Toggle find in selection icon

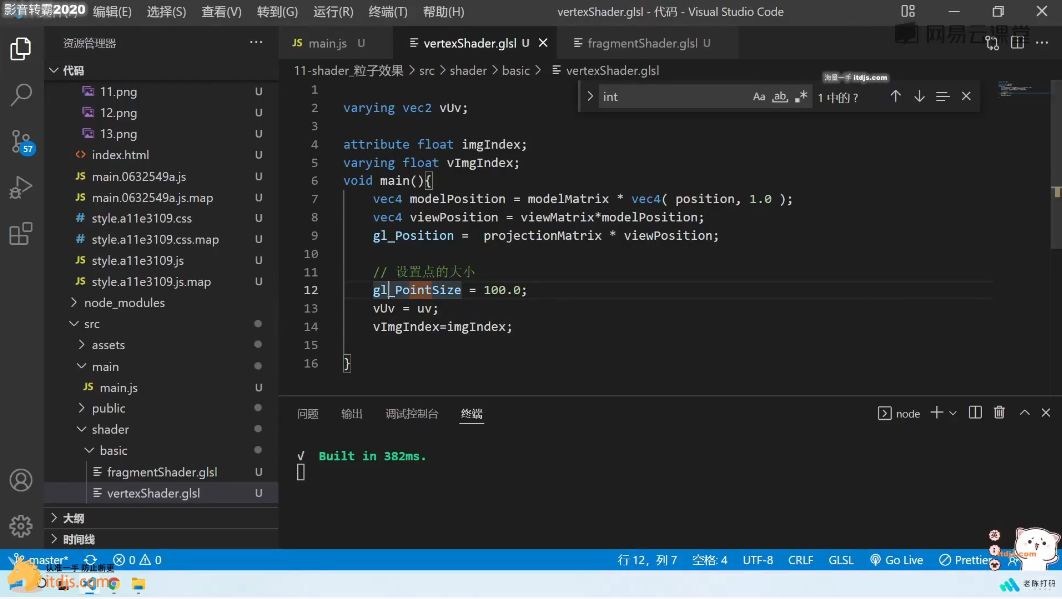click(942, 97)
